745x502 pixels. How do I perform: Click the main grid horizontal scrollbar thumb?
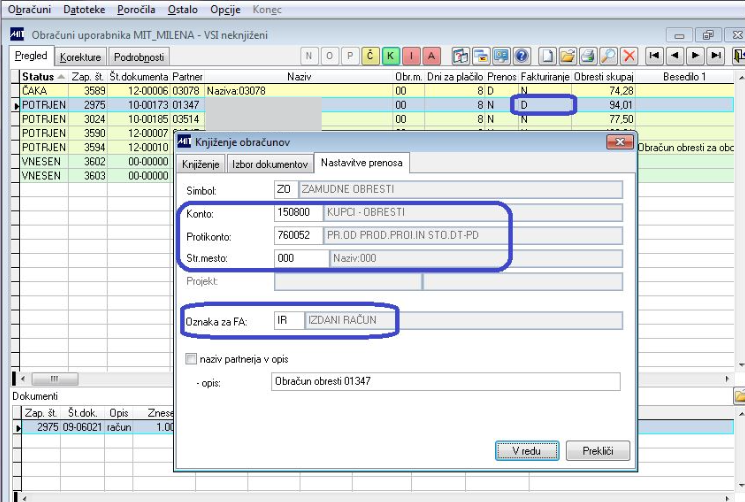pos(55,379)
